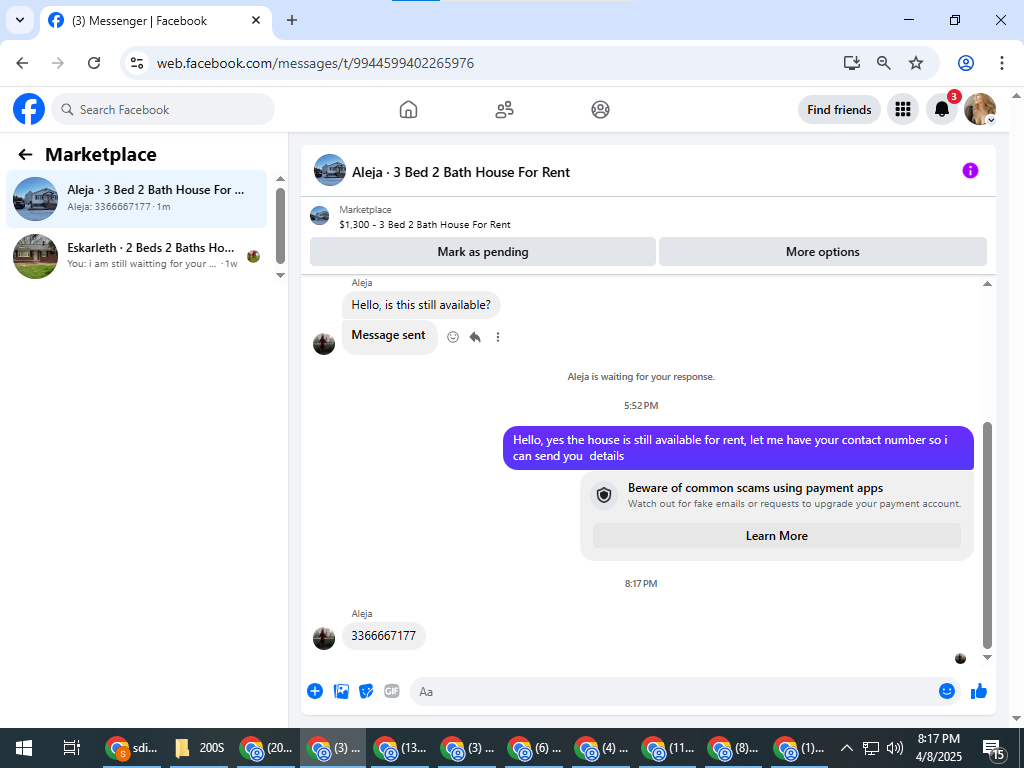The width and height of the screenshot is (1024, 768).
Task: Click the Aleja conversation header avatar
Action: point(329,170)
